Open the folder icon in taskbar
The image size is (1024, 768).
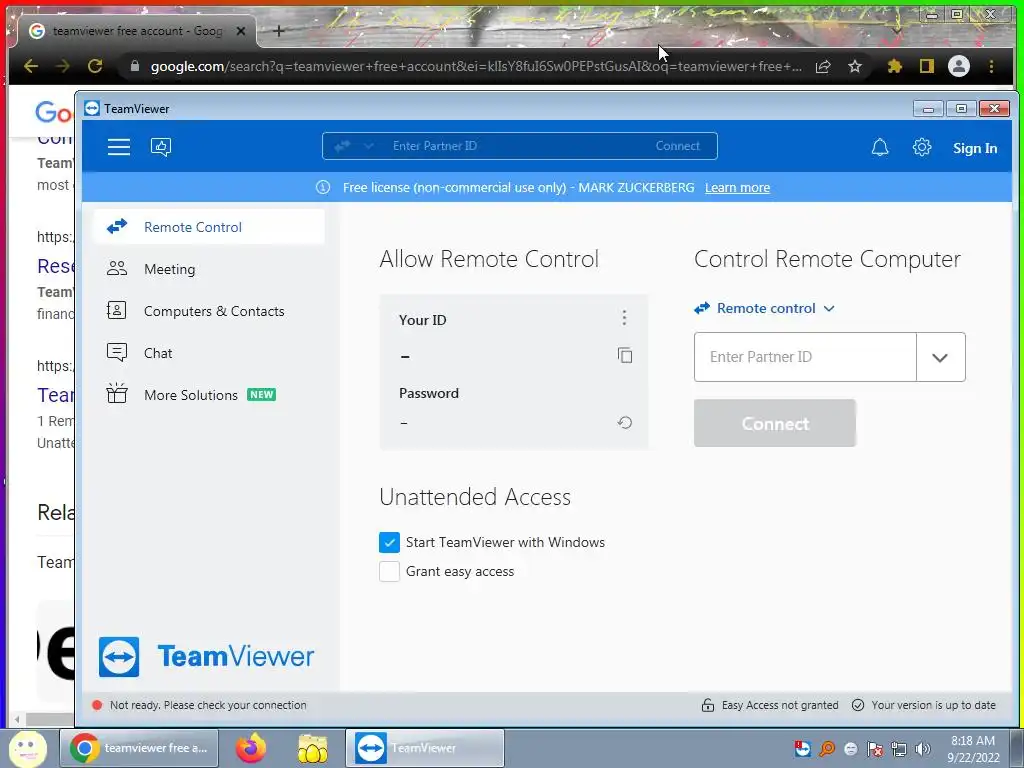(313, 748)
